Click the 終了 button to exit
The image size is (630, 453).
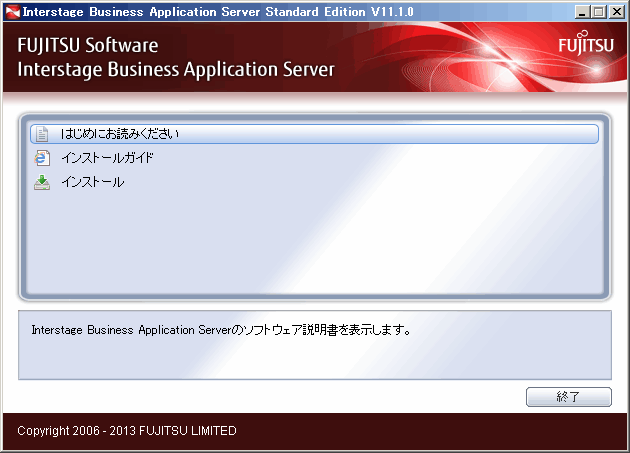click(x=569, y=397)
